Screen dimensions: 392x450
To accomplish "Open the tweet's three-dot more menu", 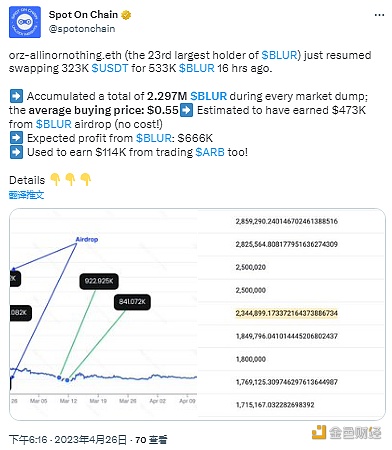I will pos(379,15).
